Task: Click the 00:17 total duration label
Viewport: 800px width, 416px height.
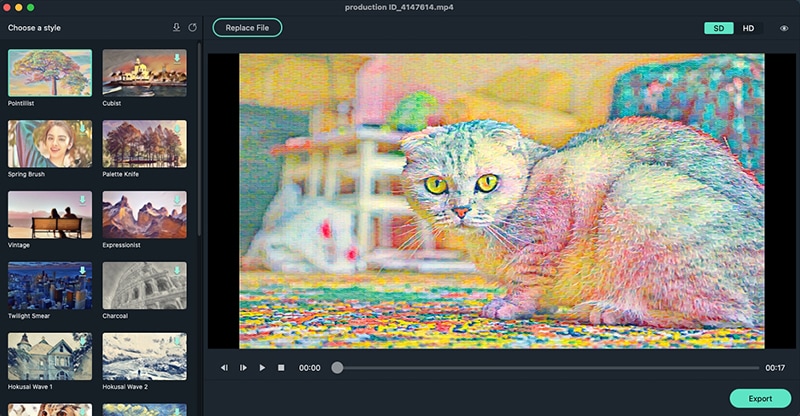Action: [x=775, y=368]
